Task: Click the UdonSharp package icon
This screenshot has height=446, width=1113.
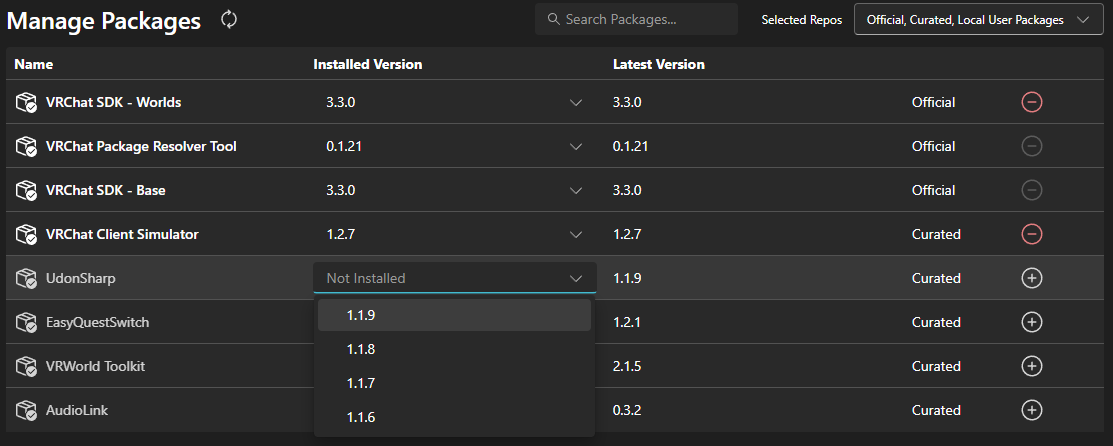Action: pos(26,278)
